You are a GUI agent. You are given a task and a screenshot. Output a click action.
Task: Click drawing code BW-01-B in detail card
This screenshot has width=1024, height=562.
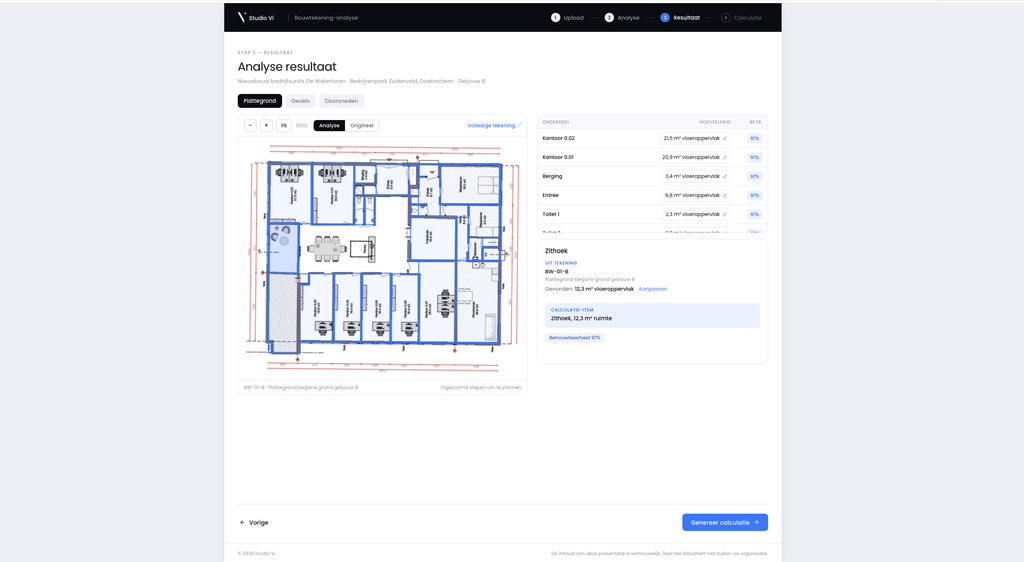click(556, 272)
